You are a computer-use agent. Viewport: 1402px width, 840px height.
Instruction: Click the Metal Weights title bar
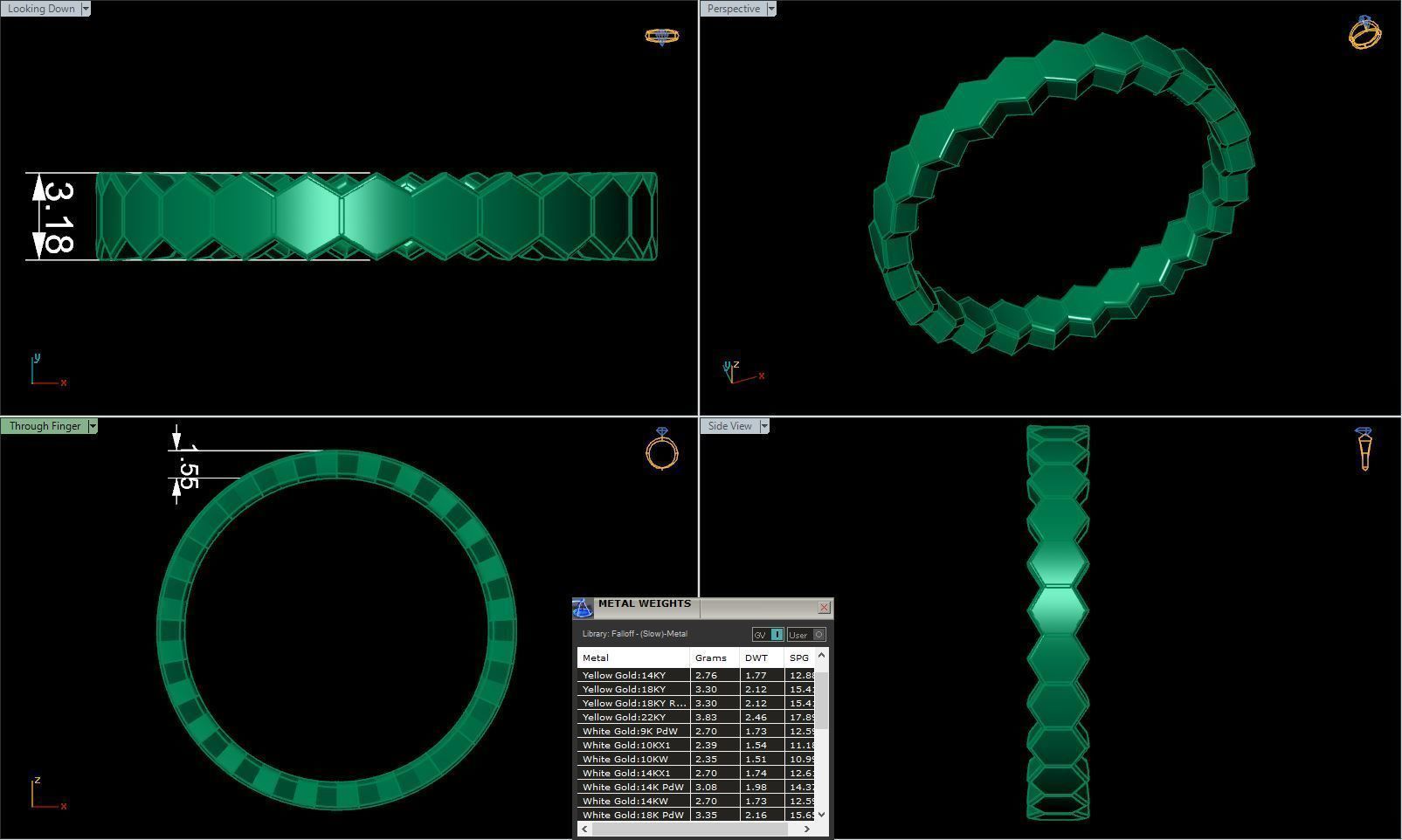[703, 607]
